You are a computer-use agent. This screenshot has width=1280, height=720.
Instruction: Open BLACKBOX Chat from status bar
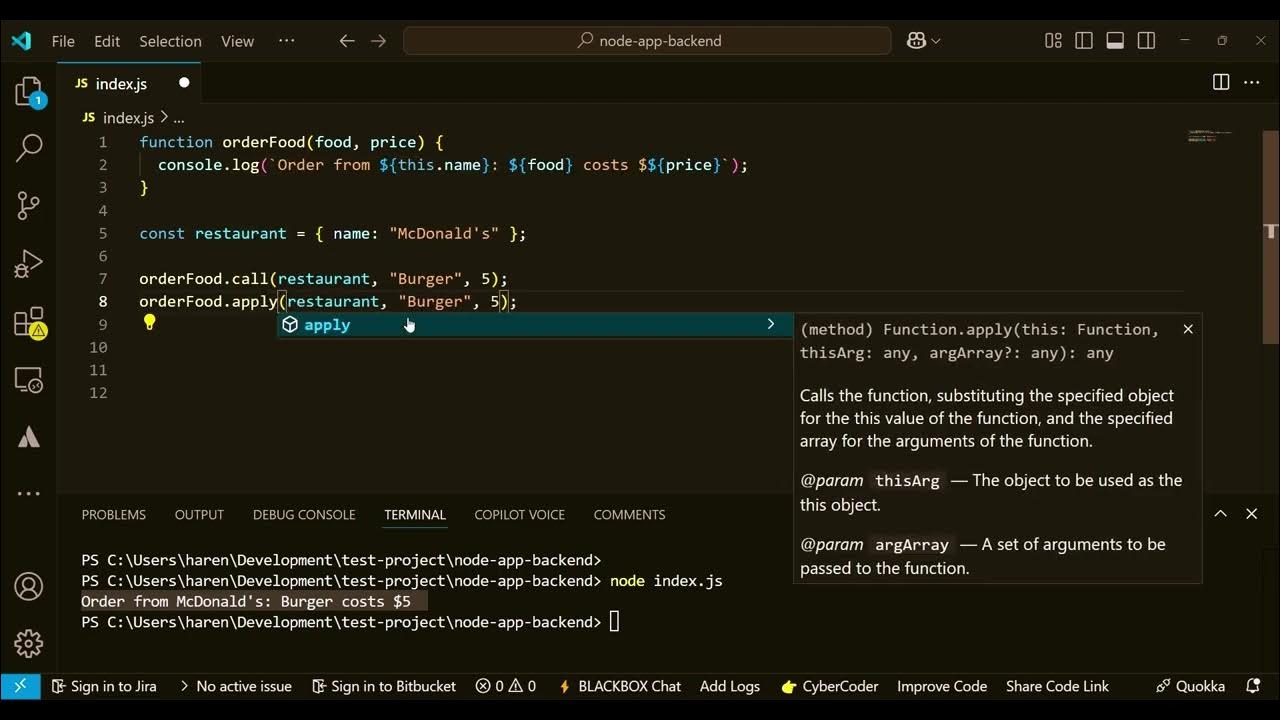620,686
